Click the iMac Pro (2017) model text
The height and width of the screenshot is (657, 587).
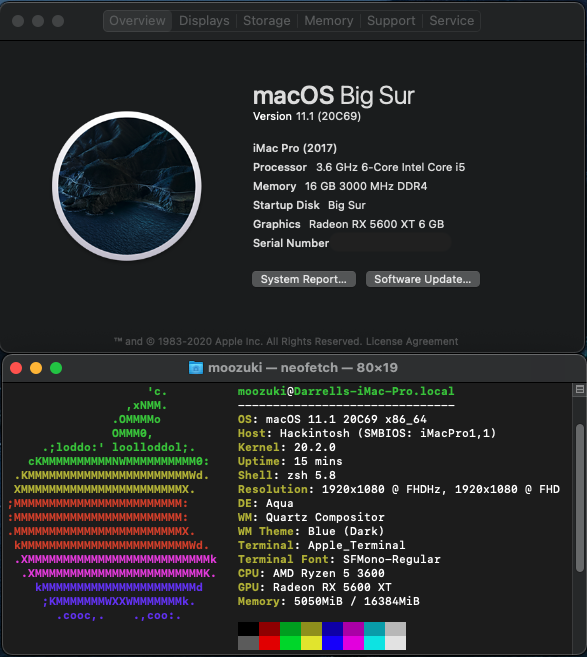[x=295, y=148]
